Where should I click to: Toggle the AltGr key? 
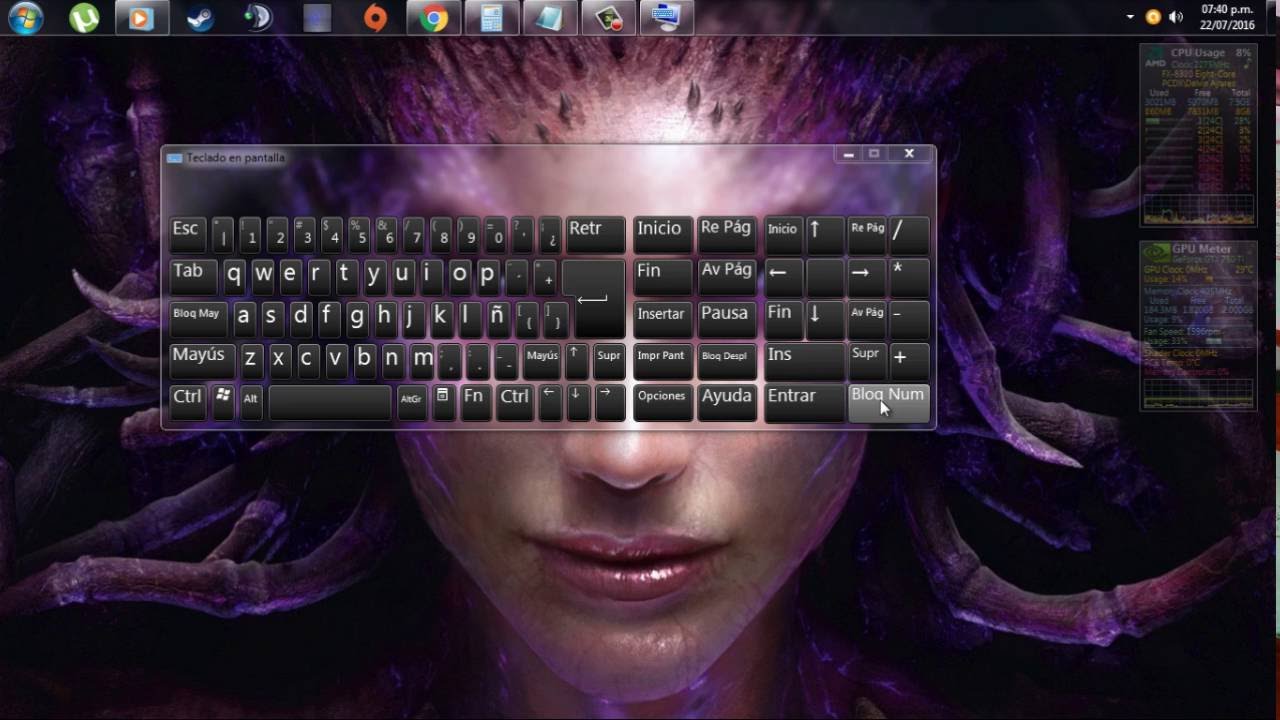point(411,401)
